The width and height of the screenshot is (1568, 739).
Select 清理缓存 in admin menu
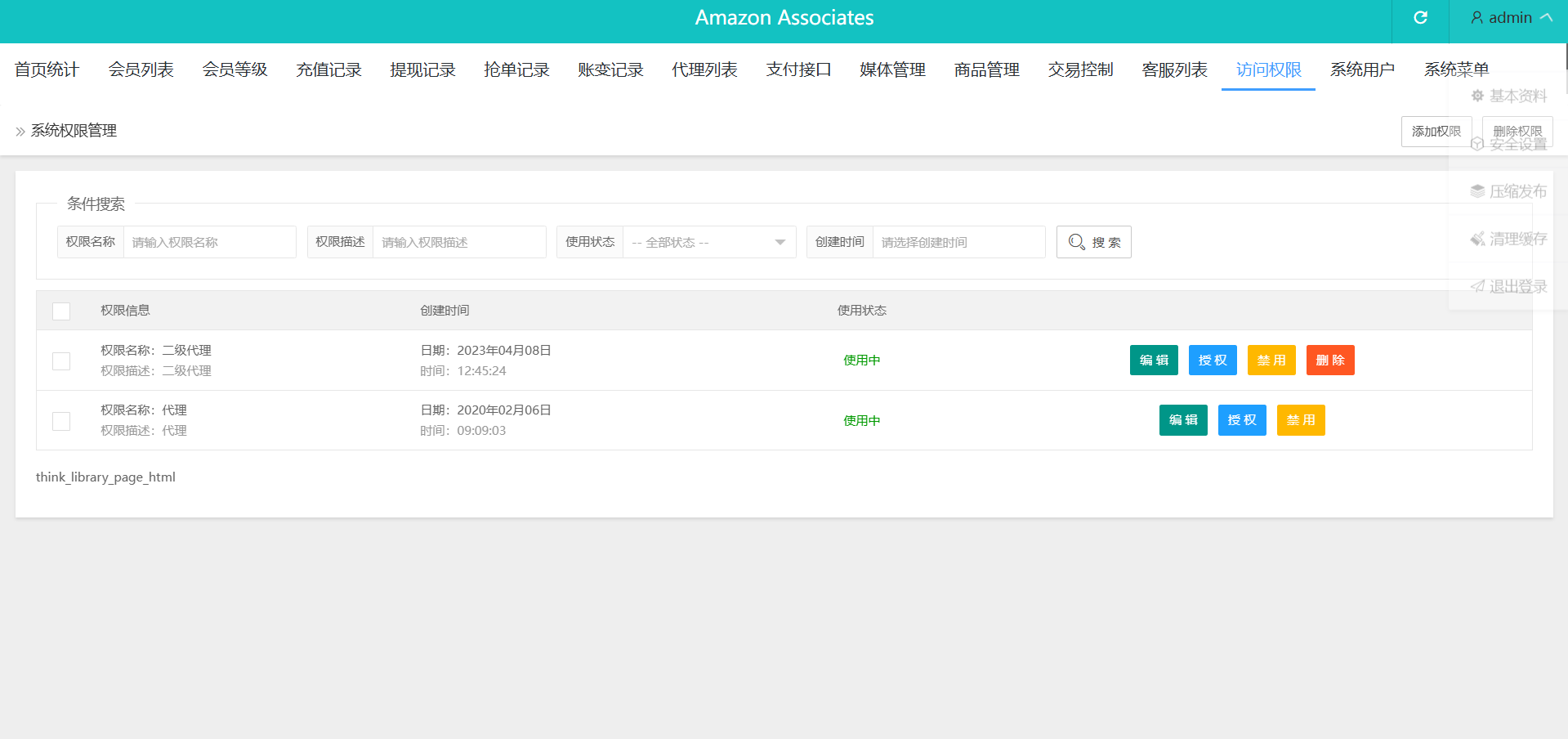point(1508,239)
